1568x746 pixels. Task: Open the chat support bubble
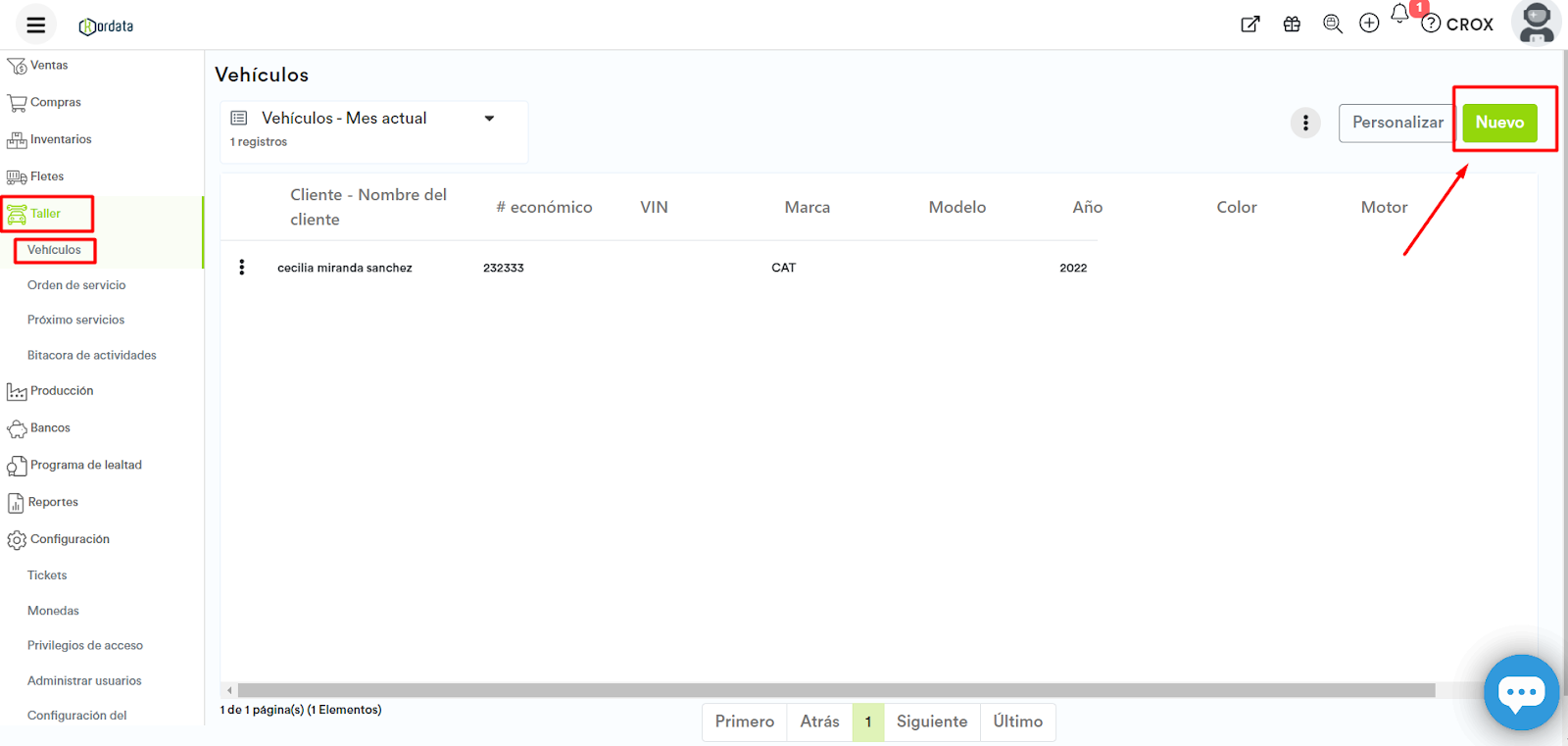(x=1521, y=692)
